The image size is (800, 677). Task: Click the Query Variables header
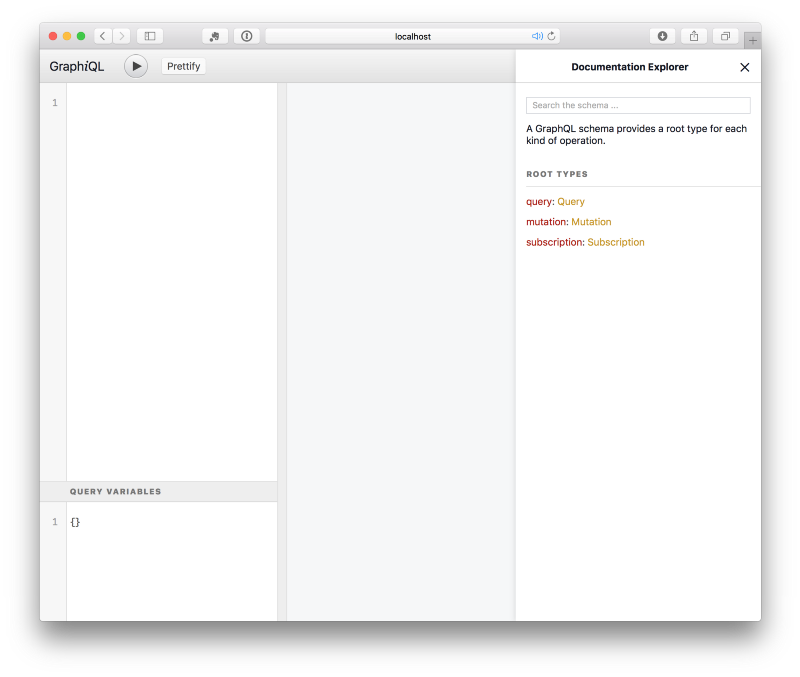coord(159,491)
